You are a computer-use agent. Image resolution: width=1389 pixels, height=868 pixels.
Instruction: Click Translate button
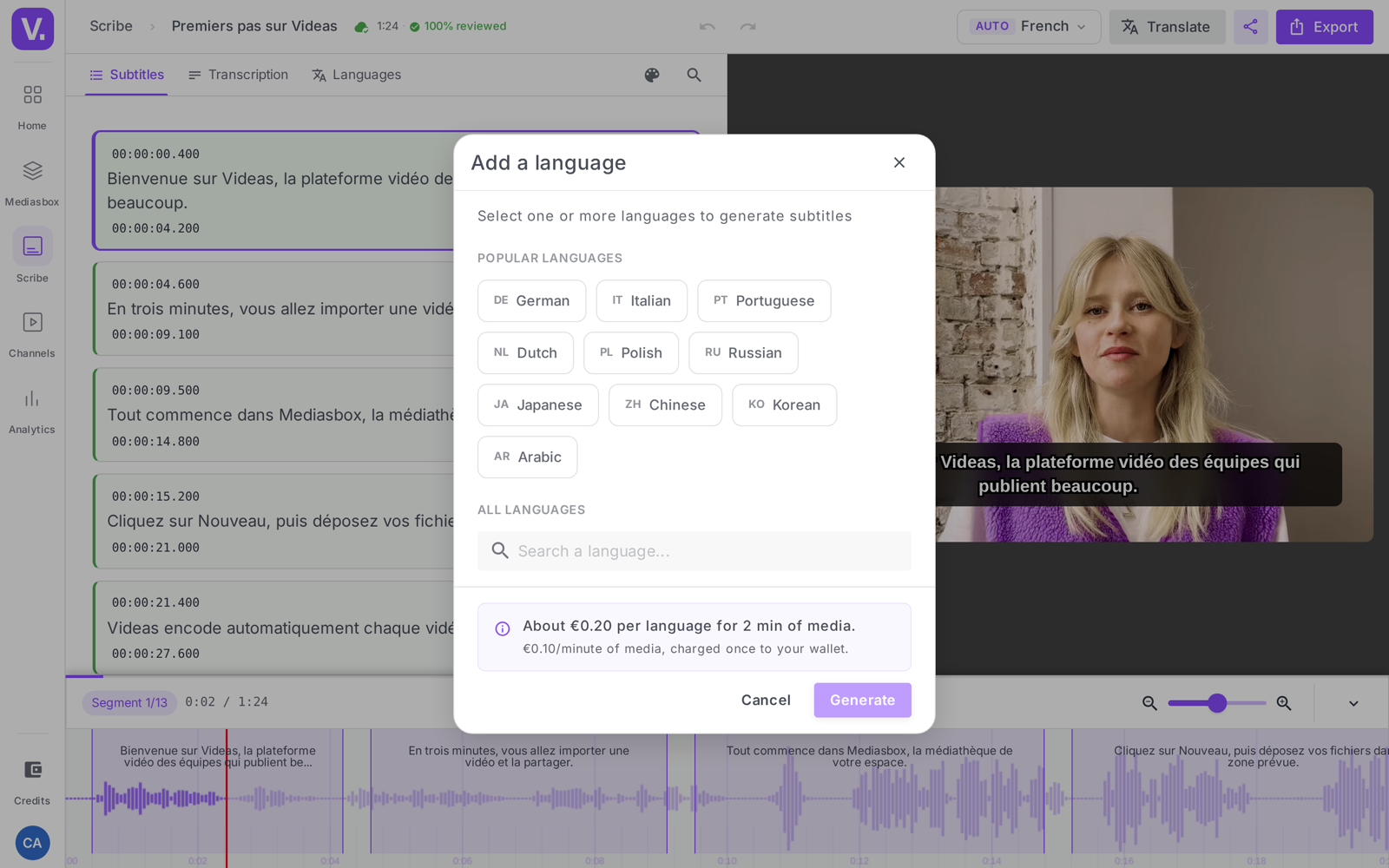1167,27
